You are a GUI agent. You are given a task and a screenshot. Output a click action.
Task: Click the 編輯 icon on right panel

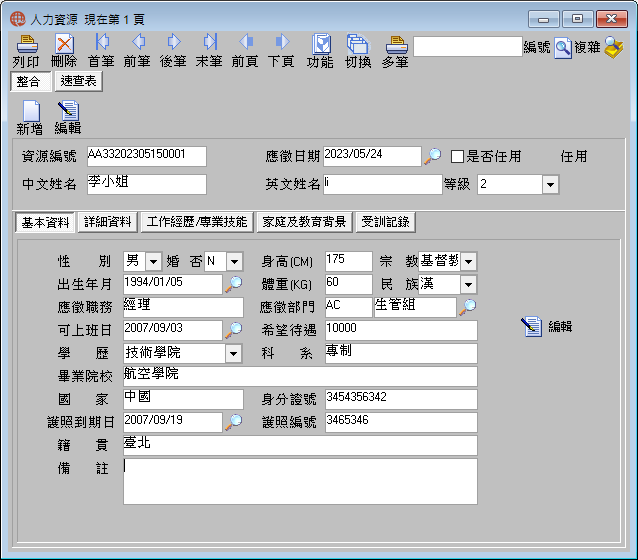tap(531, 326)
